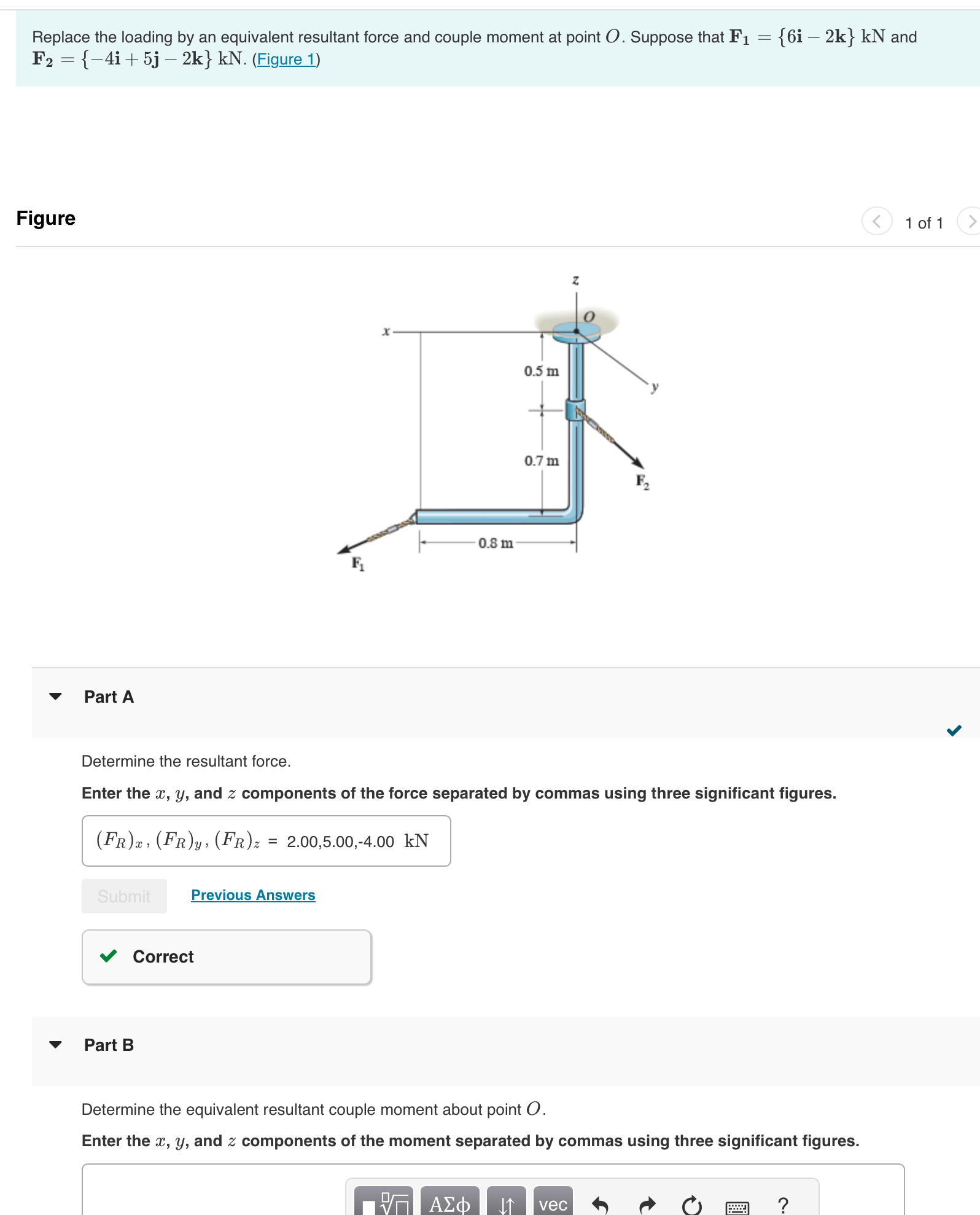Click the Part B section header
This screenshot has width=980, height=1215.
(x=109, y=1045)
